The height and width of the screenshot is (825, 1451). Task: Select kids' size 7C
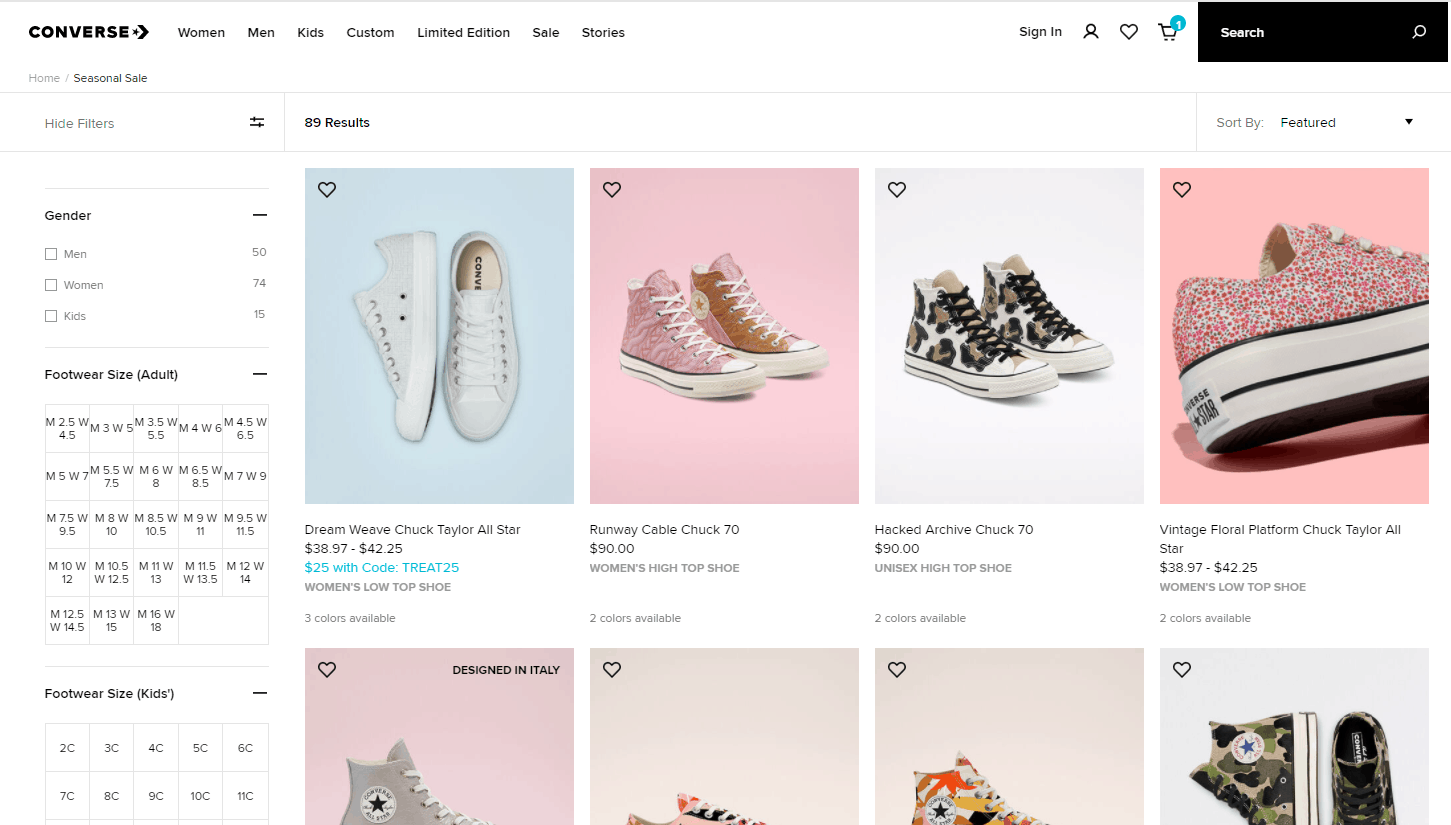(67, 796)
